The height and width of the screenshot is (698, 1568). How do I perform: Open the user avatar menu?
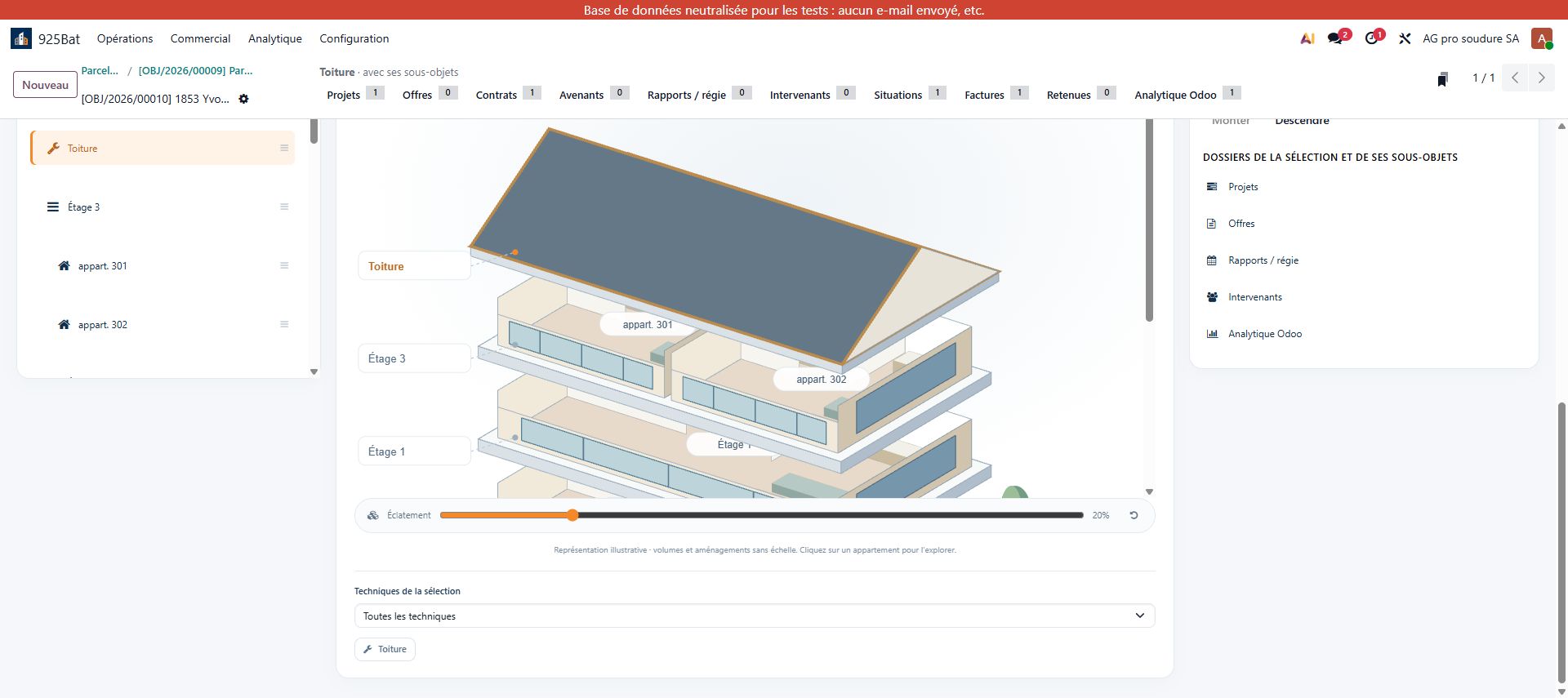(1542, 38)
